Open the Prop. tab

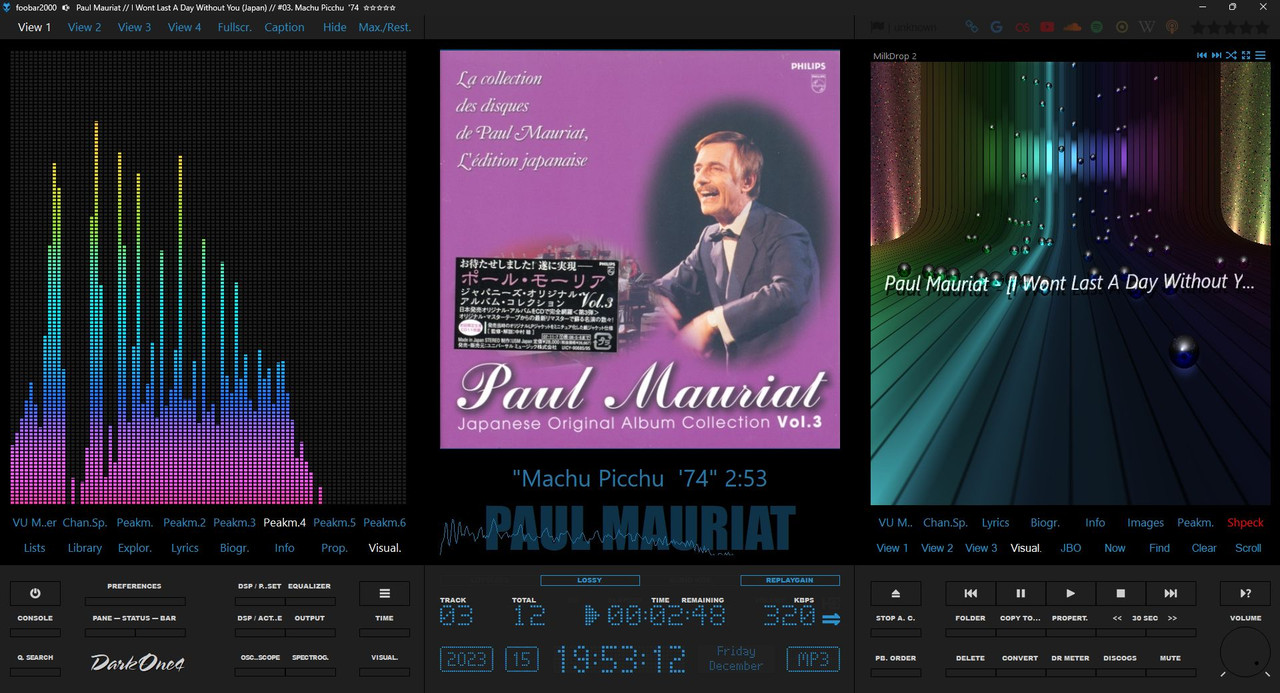click(335, 548)
